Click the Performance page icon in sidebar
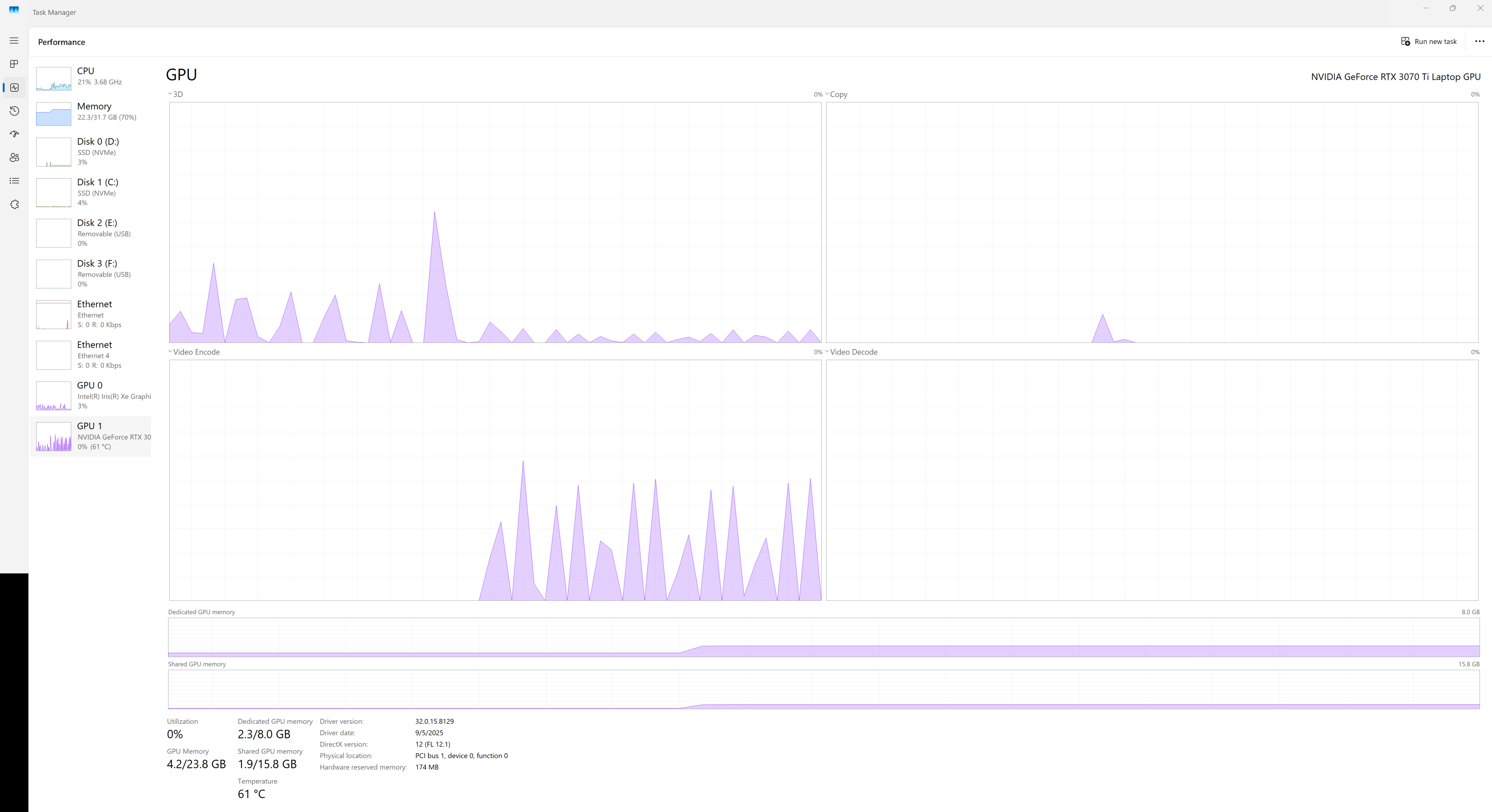This screenshot has width=1492, height=812. click(x=14, y=88)
